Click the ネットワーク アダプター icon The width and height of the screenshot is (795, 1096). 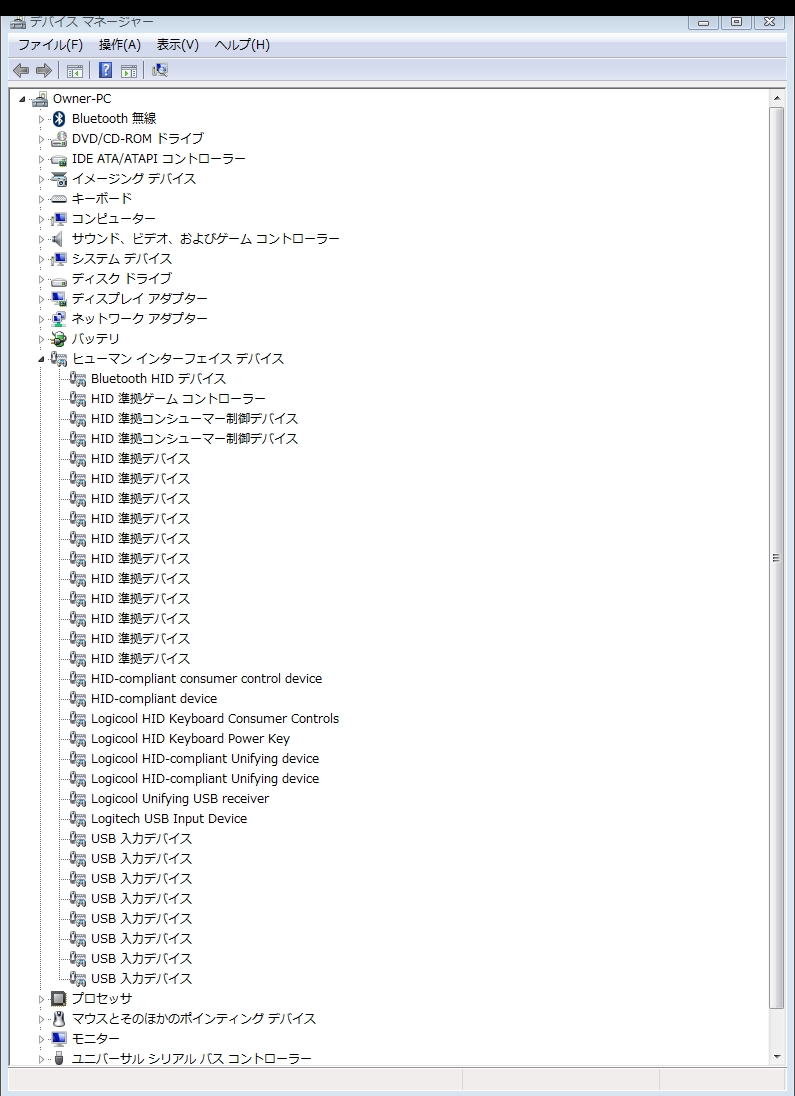click(x=59, y=319)
